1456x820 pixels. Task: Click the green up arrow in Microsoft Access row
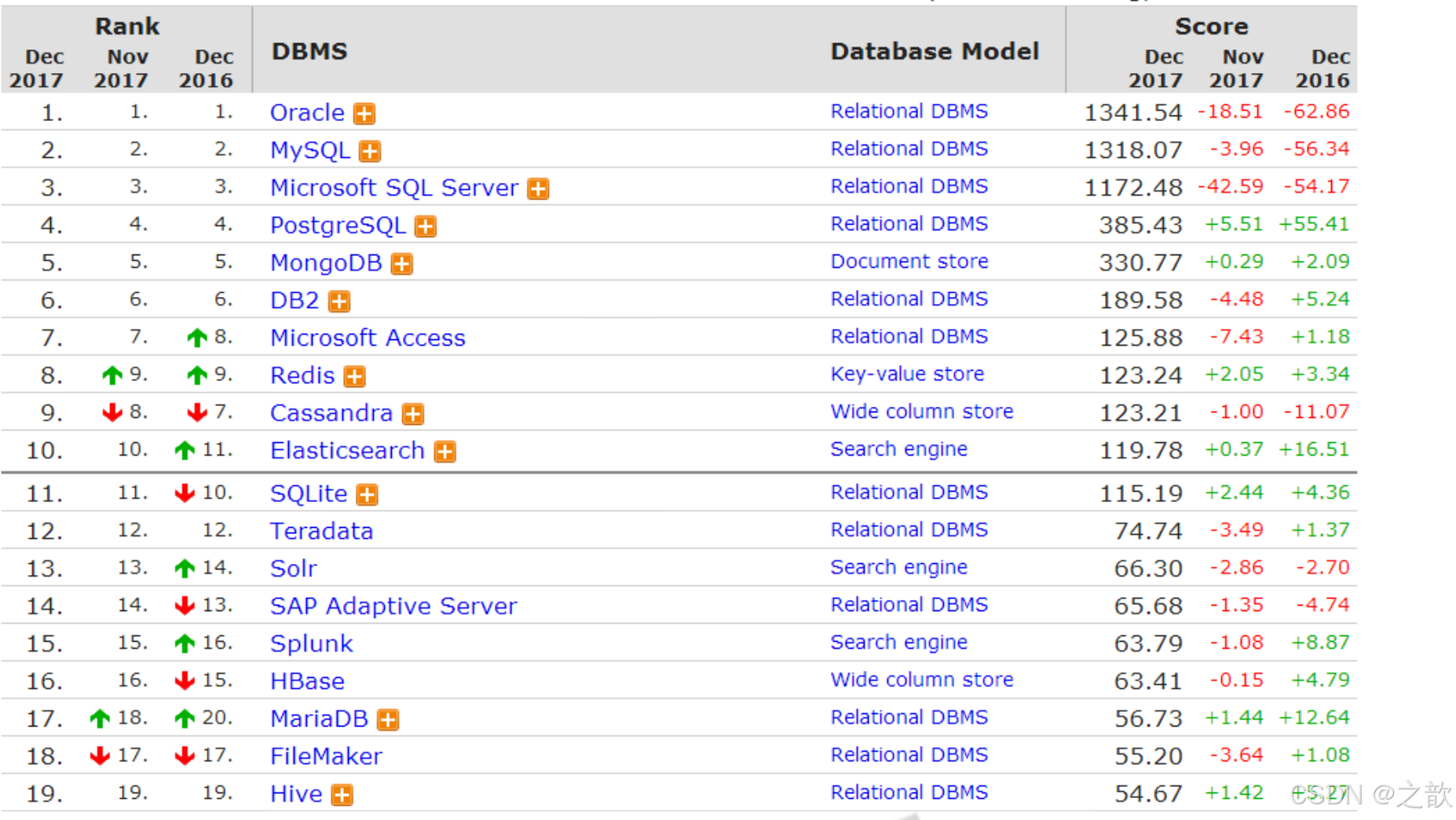pyautogui.click(x=197, y=338)
